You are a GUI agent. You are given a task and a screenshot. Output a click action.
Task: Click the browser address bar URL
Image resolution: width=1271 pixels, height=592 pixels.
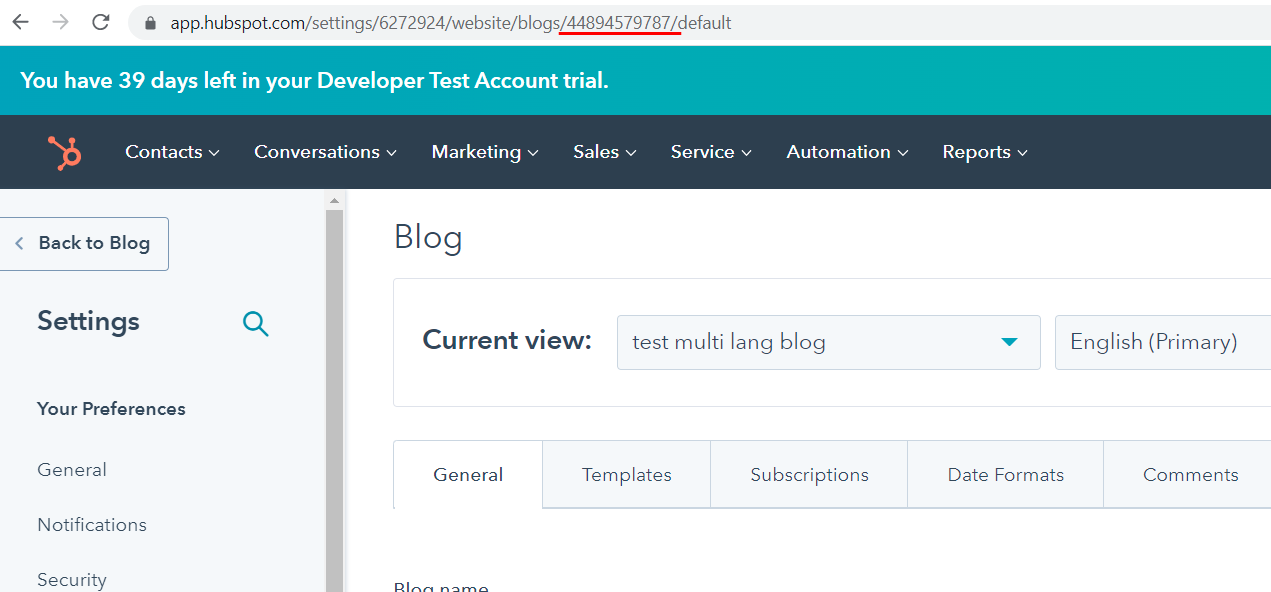coord(450,23)
